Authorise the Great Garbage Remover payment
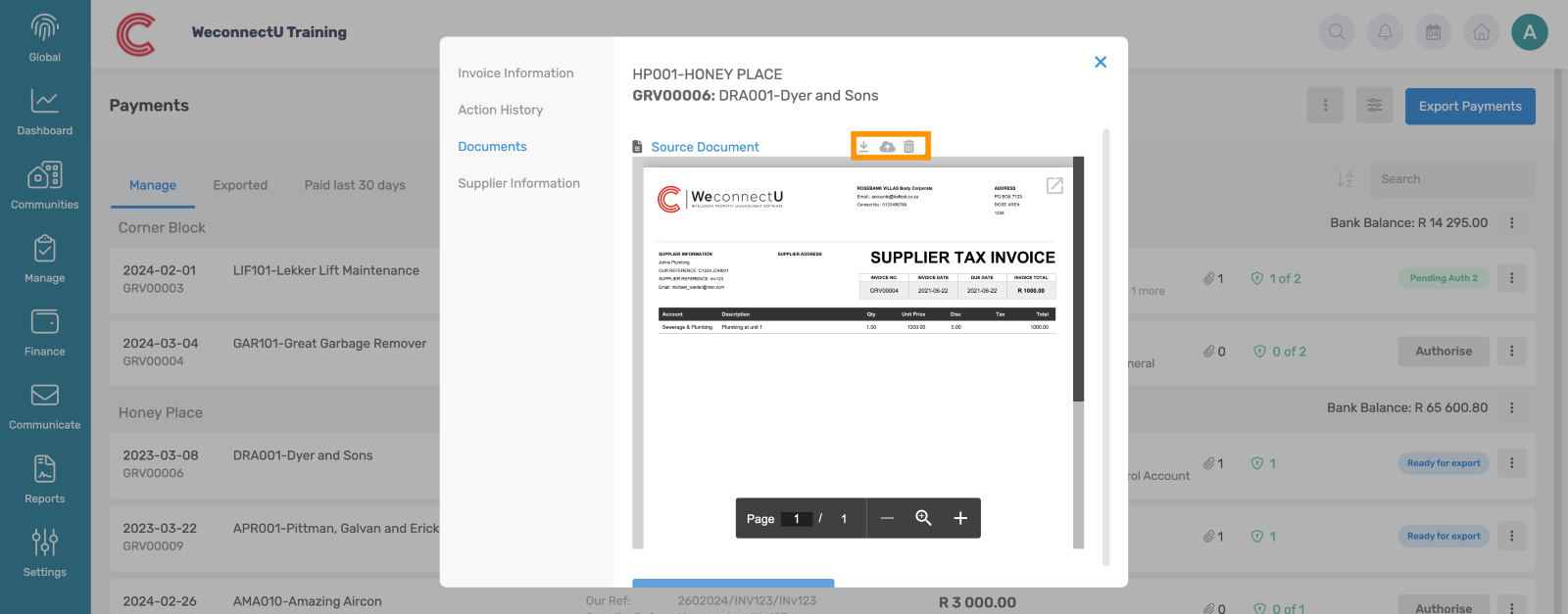Viewport: 1568px width, 614px height. (x=1444, y=352)
